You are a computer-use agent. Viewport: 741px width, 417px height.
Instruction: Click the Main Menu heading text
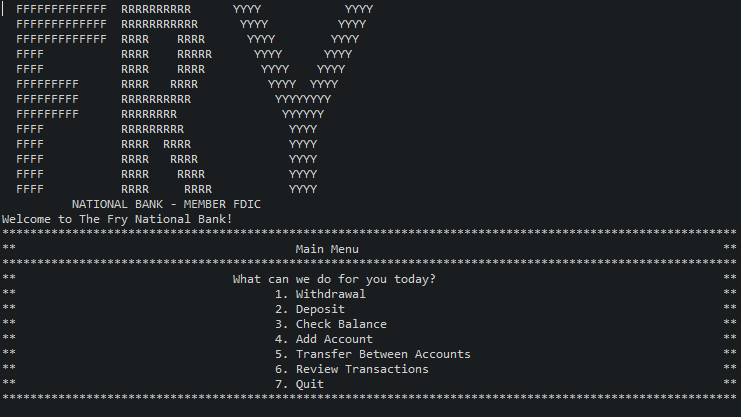[x=327, y=249]
